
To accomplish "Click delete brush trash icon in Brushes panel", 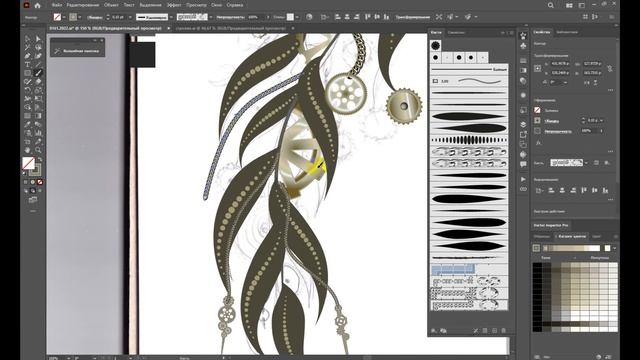I will pos(503,331).
